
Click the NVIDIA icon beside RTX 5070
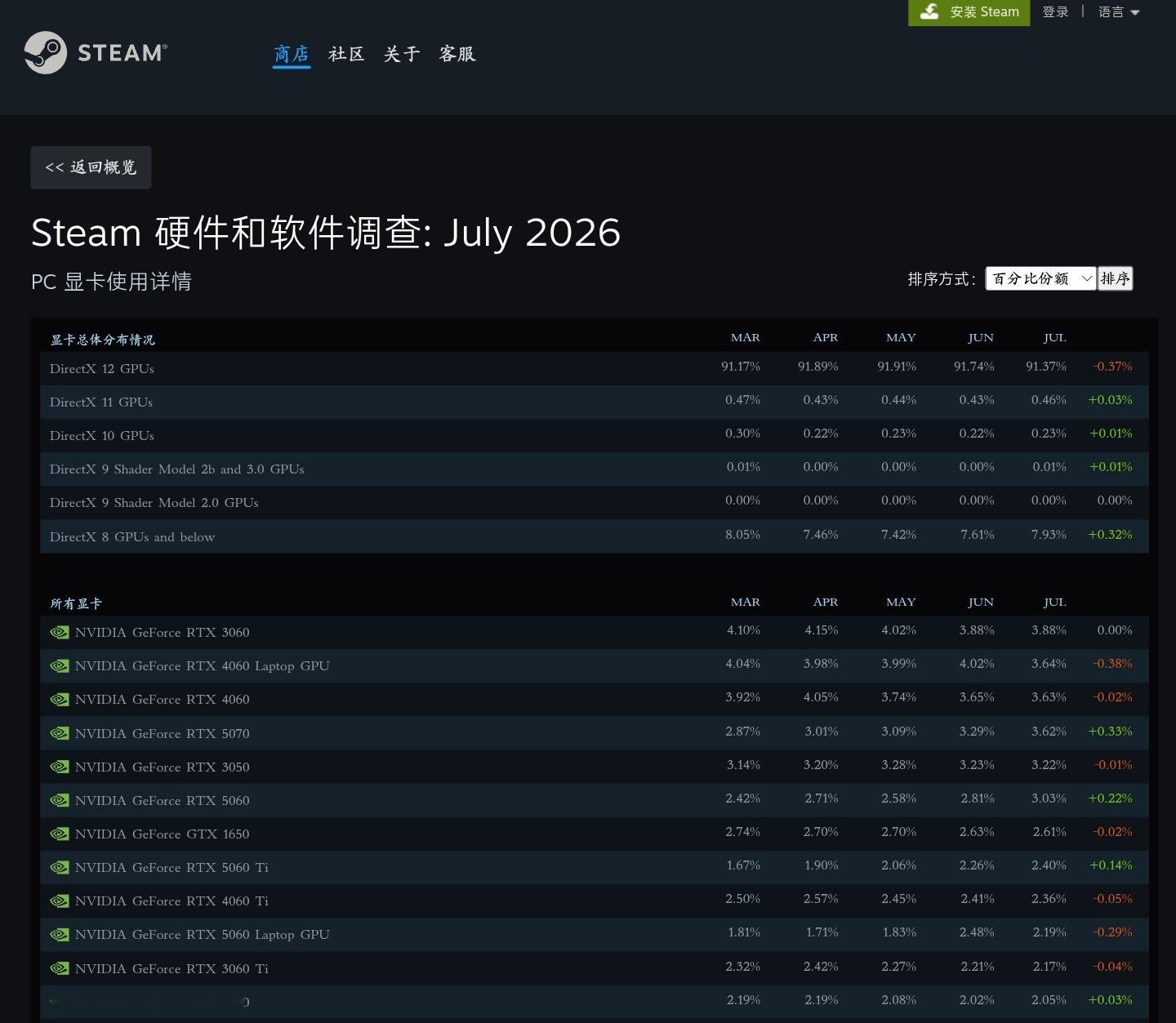pyautogui.click(x=60, y=733)
